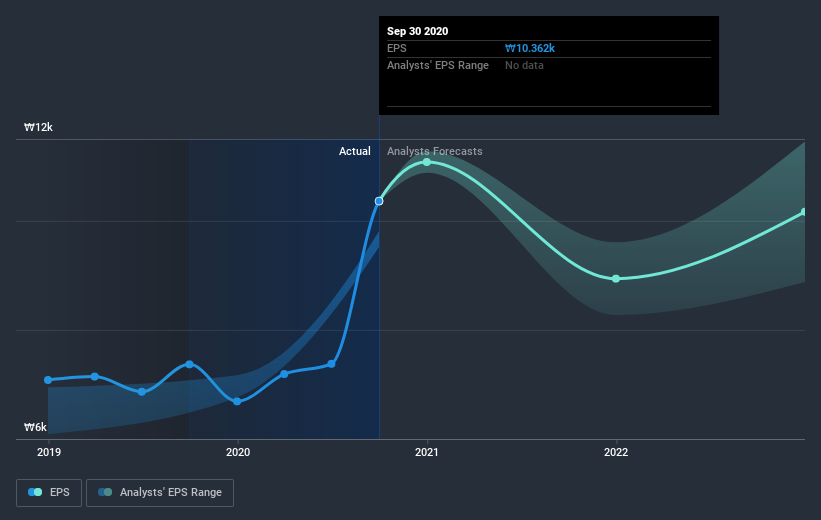Click the Analysts Forecasts region label
Image resolution: width=821 pixels, height=520 pixels.
(435, 151)
